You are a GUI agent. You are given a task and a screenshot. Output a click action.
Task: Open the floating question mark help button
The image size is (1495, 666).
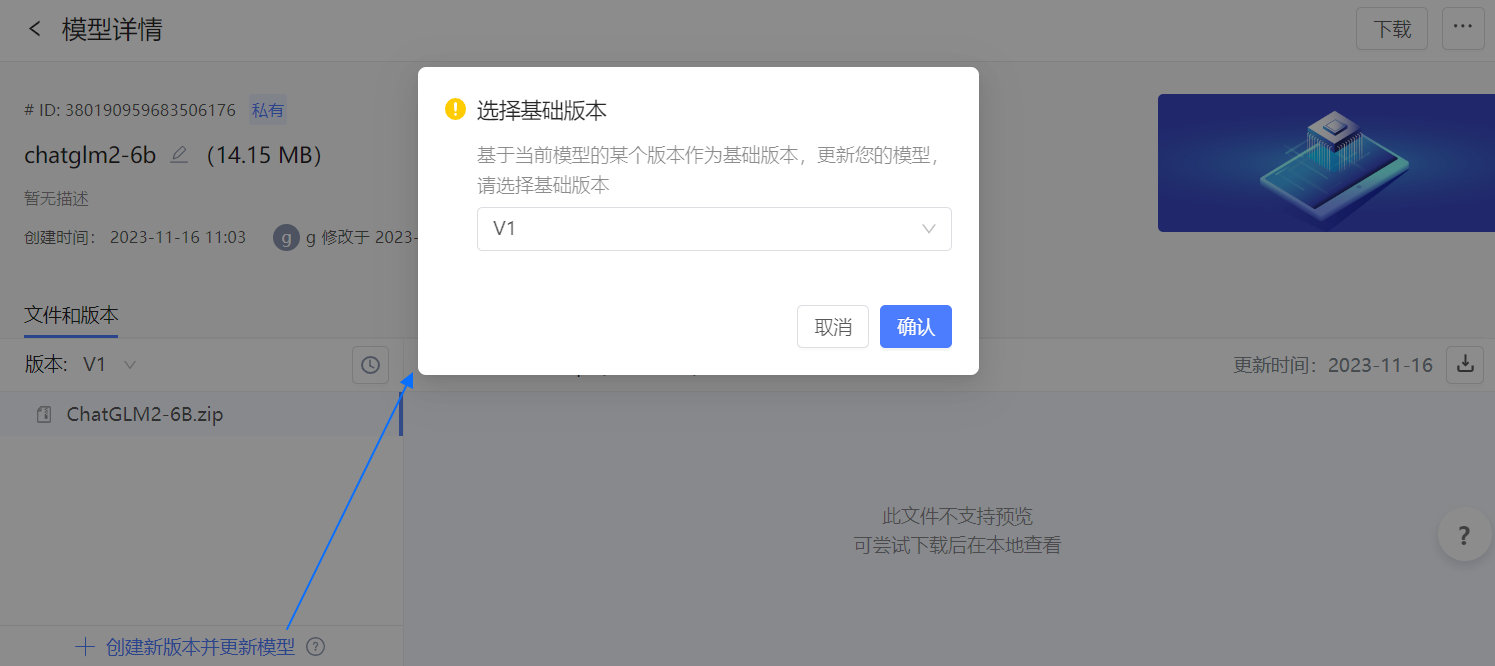click(x=1464, y=535)
